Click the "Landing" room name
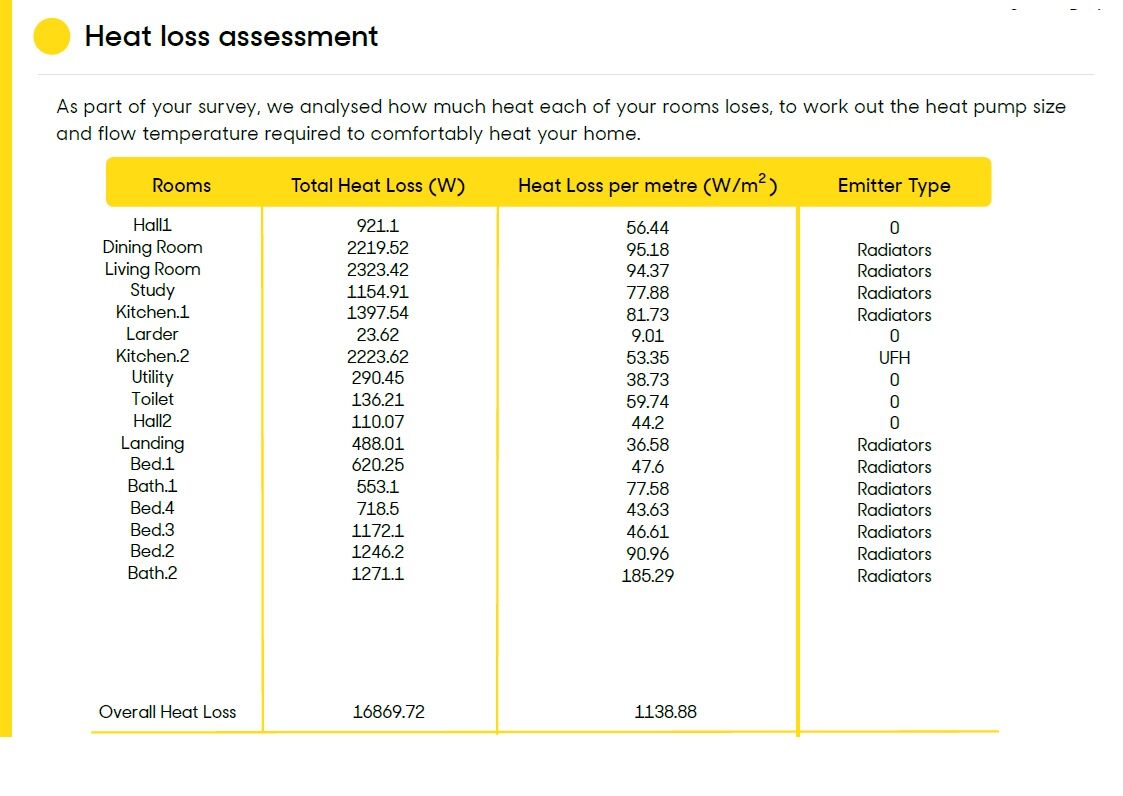 (x=153, y=443)
